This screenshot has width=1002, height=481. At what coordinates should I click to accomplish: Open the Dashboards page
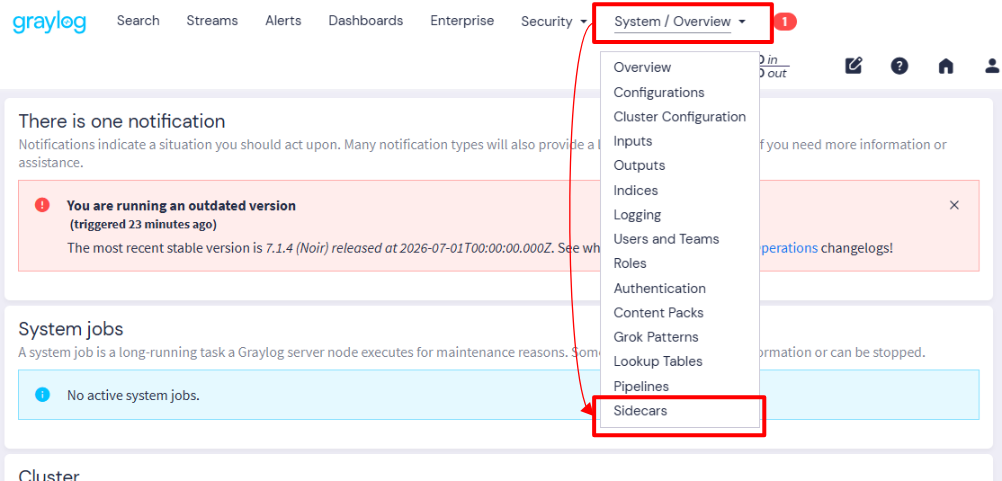tap(366, 21)
